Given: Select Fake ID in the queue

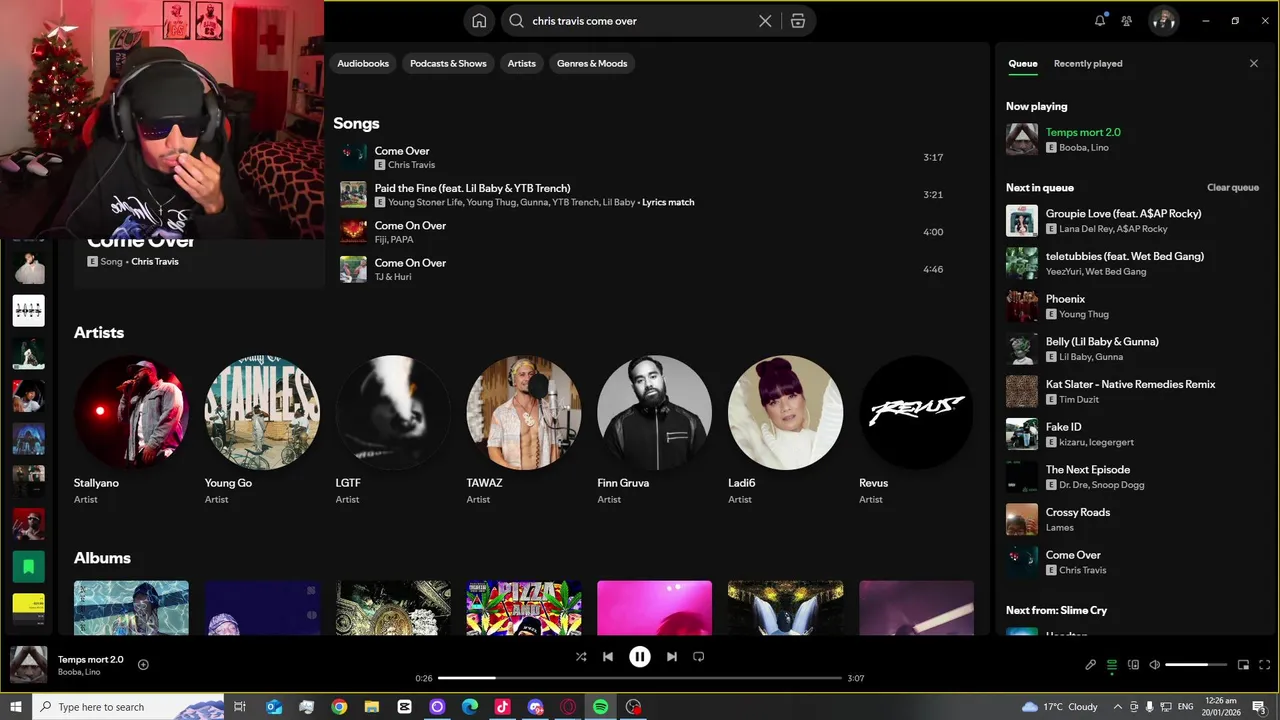Looking at the screenshot, I should coord(1134,434).
